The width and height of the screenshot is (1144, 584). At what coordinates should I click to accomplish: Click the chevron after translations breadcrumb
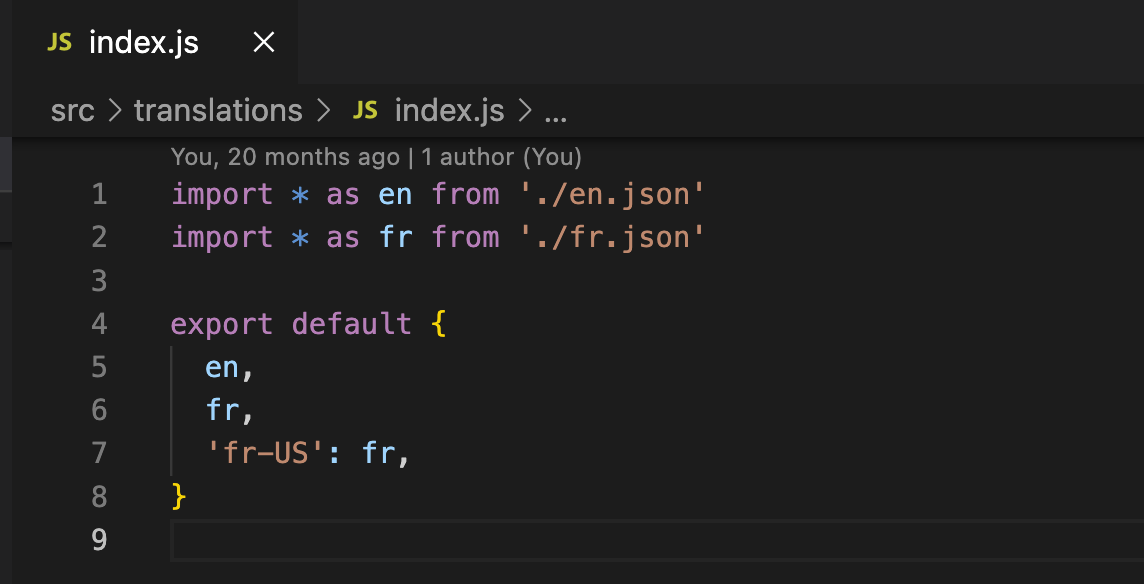point(322,111)
